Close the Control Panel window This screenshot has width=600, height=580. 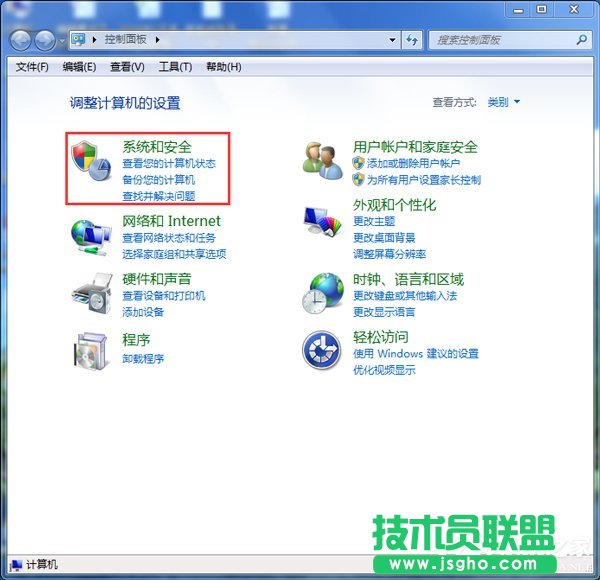pyautogui.click(x=574, y=10)
